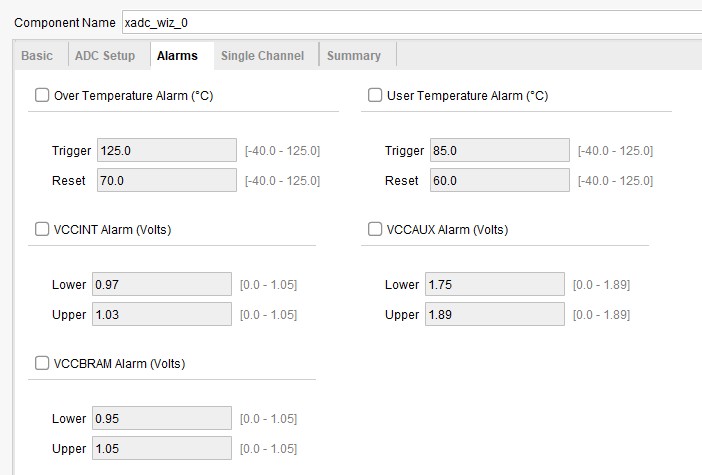702x475 pixels.
Task: Click the Over Temperature Trigger field
Action: point(166,151)
